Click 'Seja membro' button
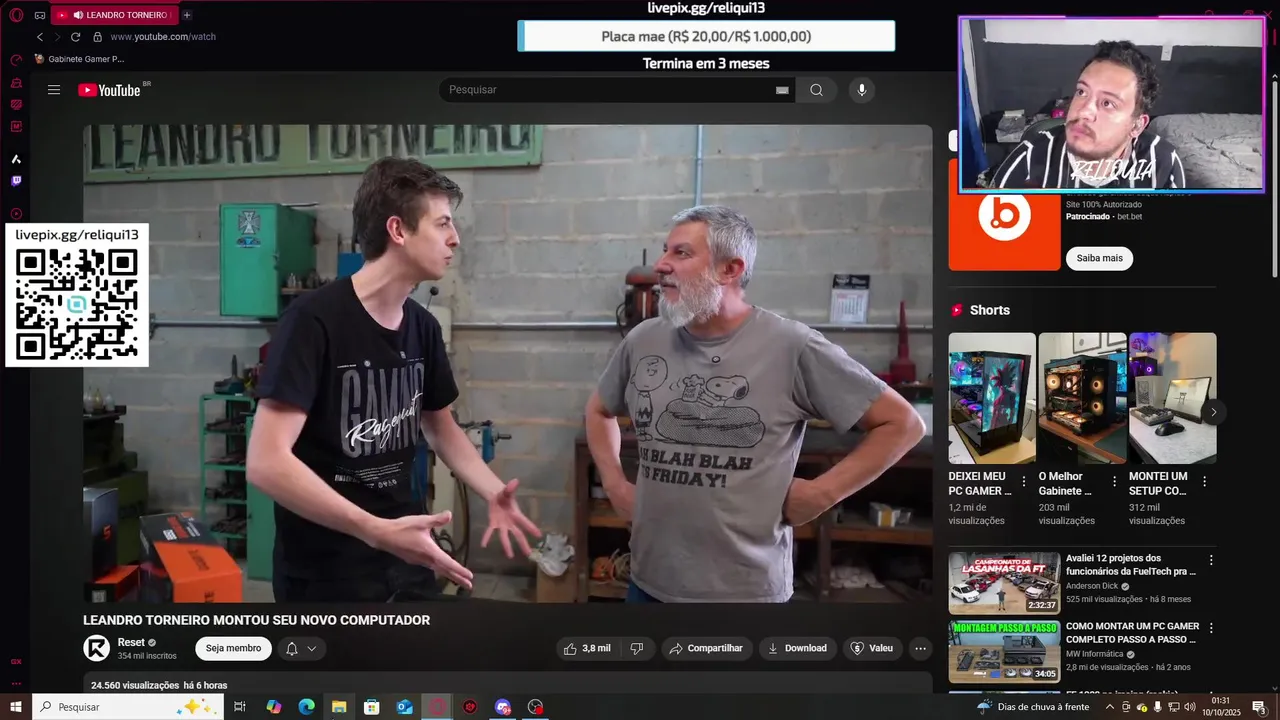 233,648
